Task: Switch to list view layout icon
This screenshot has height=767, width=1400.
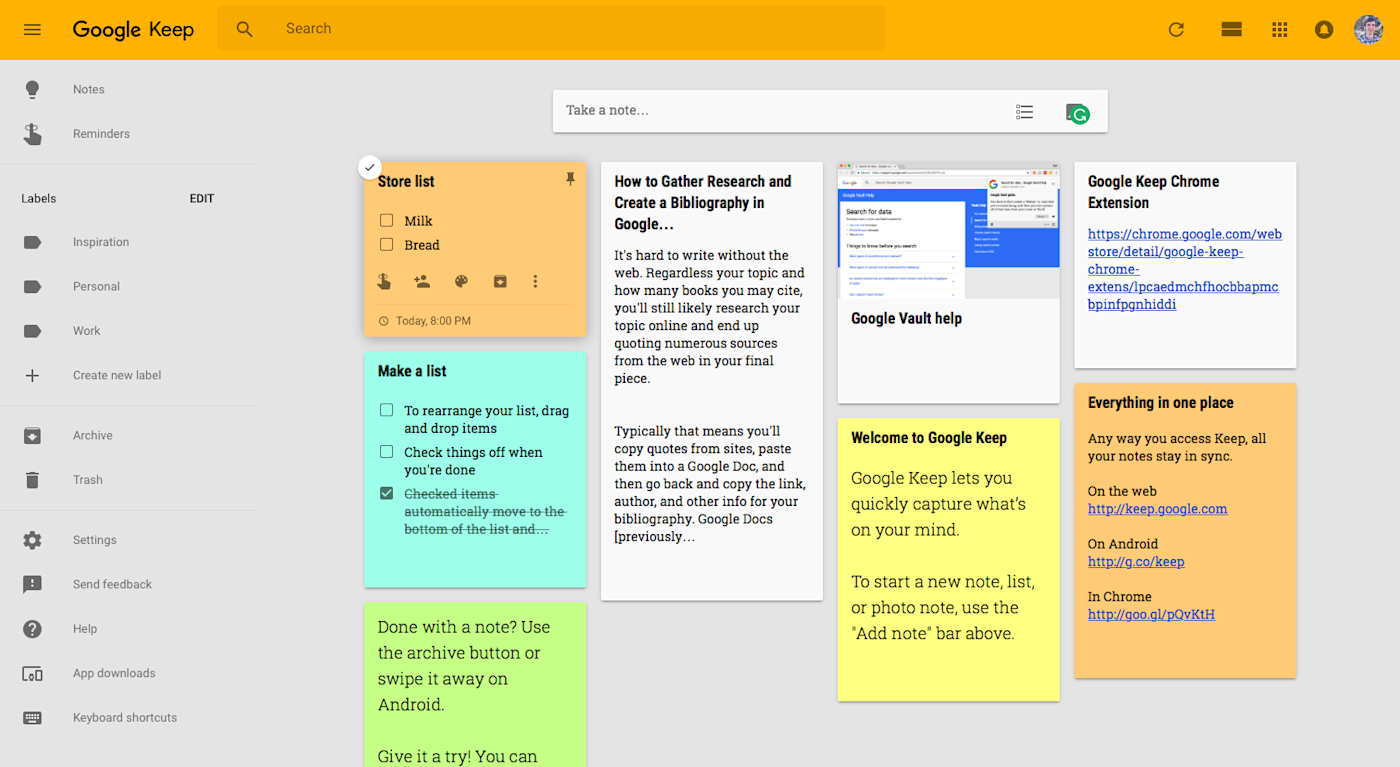Action: [x=1231, y=29]
